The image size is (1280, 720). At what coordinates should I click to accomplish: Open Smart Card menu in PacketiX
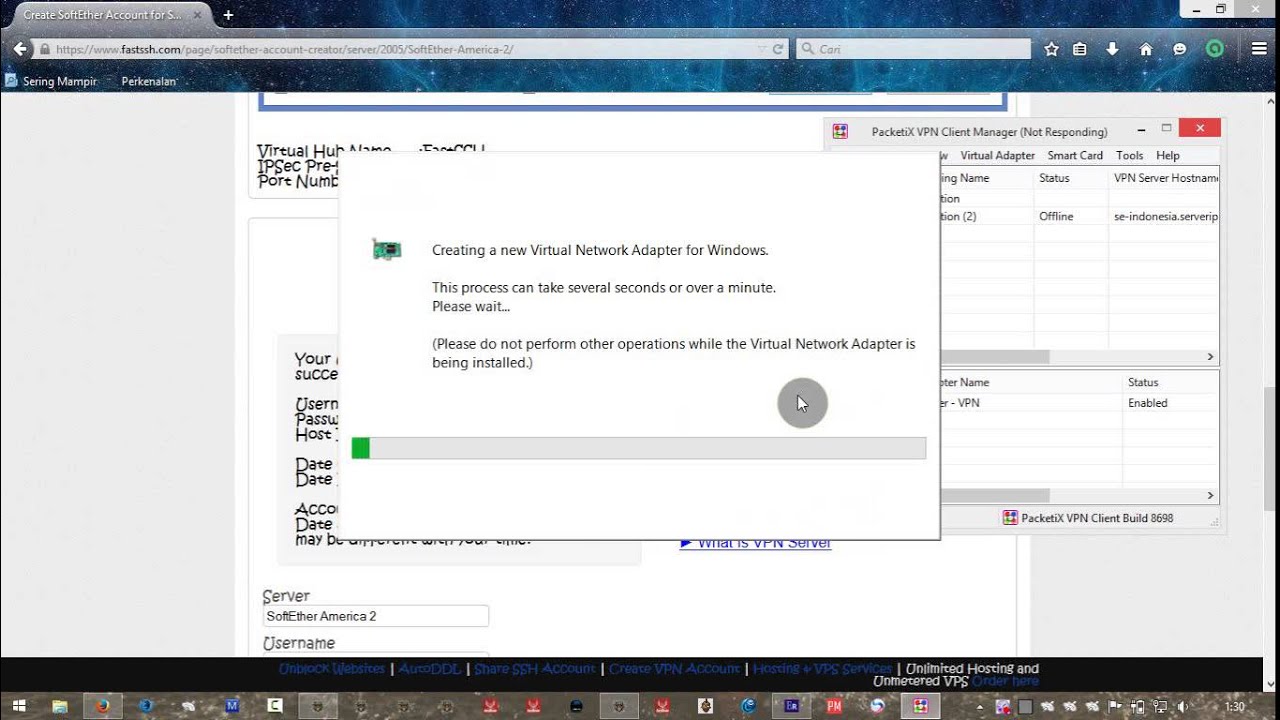click(x=1075, y=155)
